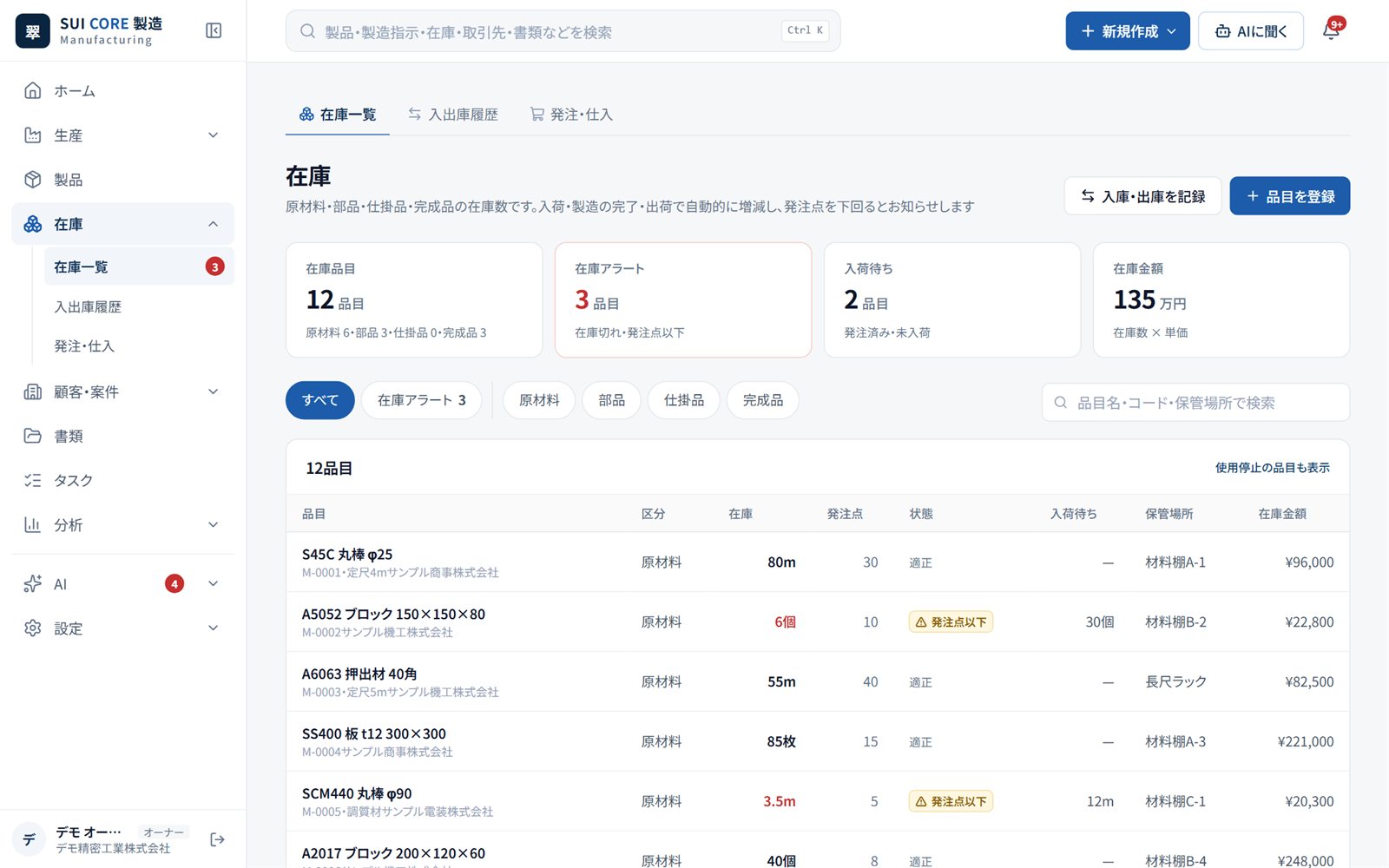The height and width of the screenshot is (868, 1389).
Task: Click the red badge 3 on 在庫一覧
Action: [214, 266]
